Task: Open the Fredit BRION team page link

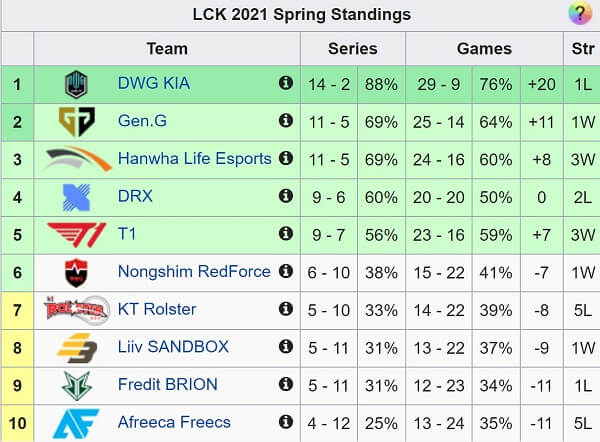Action: [x=168, y=384]
